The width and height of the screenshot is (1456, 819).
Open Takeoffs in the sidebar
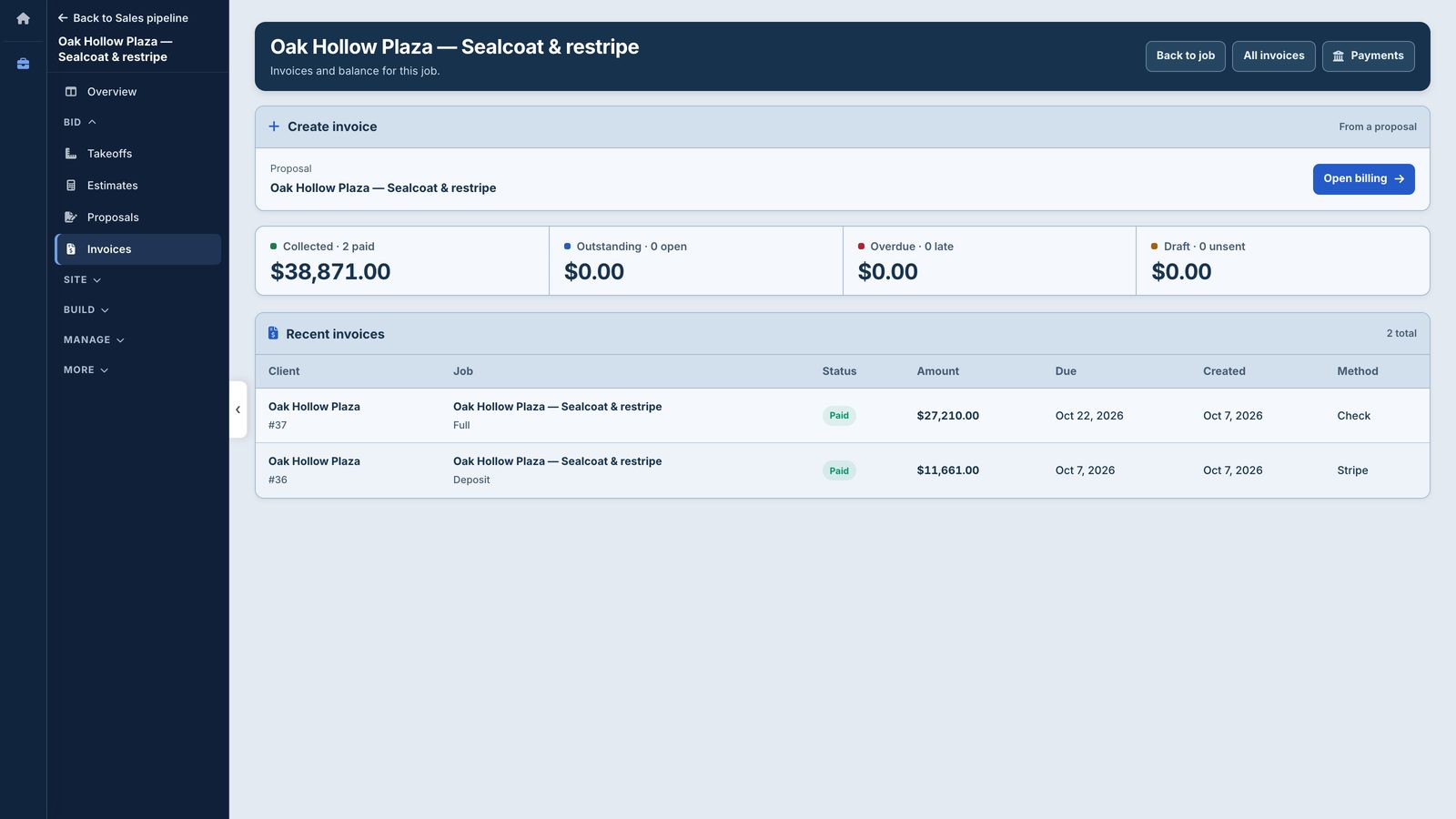(x=137, y=154)
